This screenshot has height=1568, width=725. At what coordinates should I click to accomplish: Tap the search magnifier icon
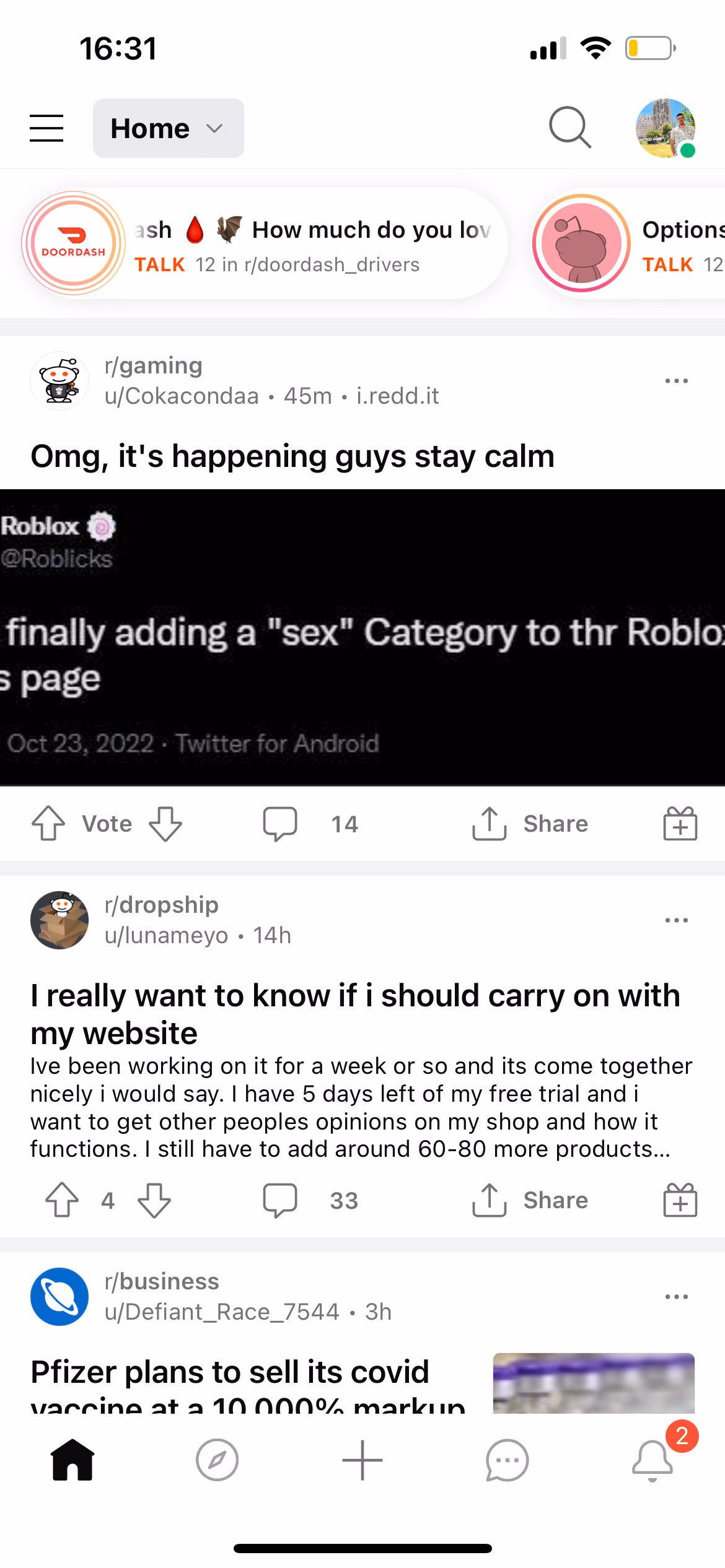tap(570, 128)
